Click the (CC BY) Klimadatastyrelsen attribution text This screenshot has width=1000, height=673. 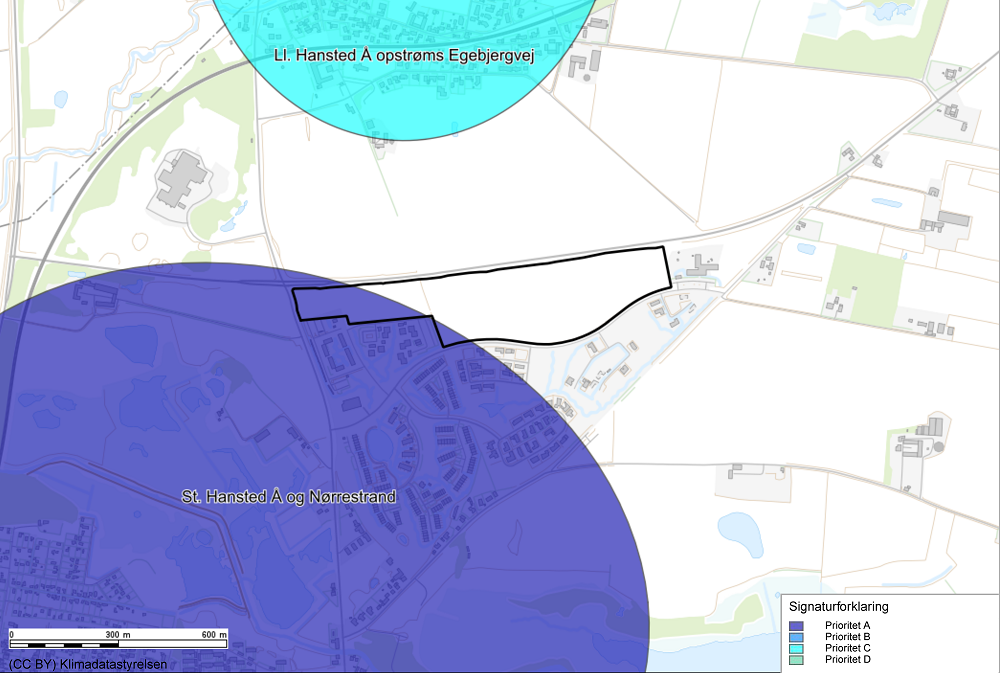pyautogui.click(x=87, y=664)
